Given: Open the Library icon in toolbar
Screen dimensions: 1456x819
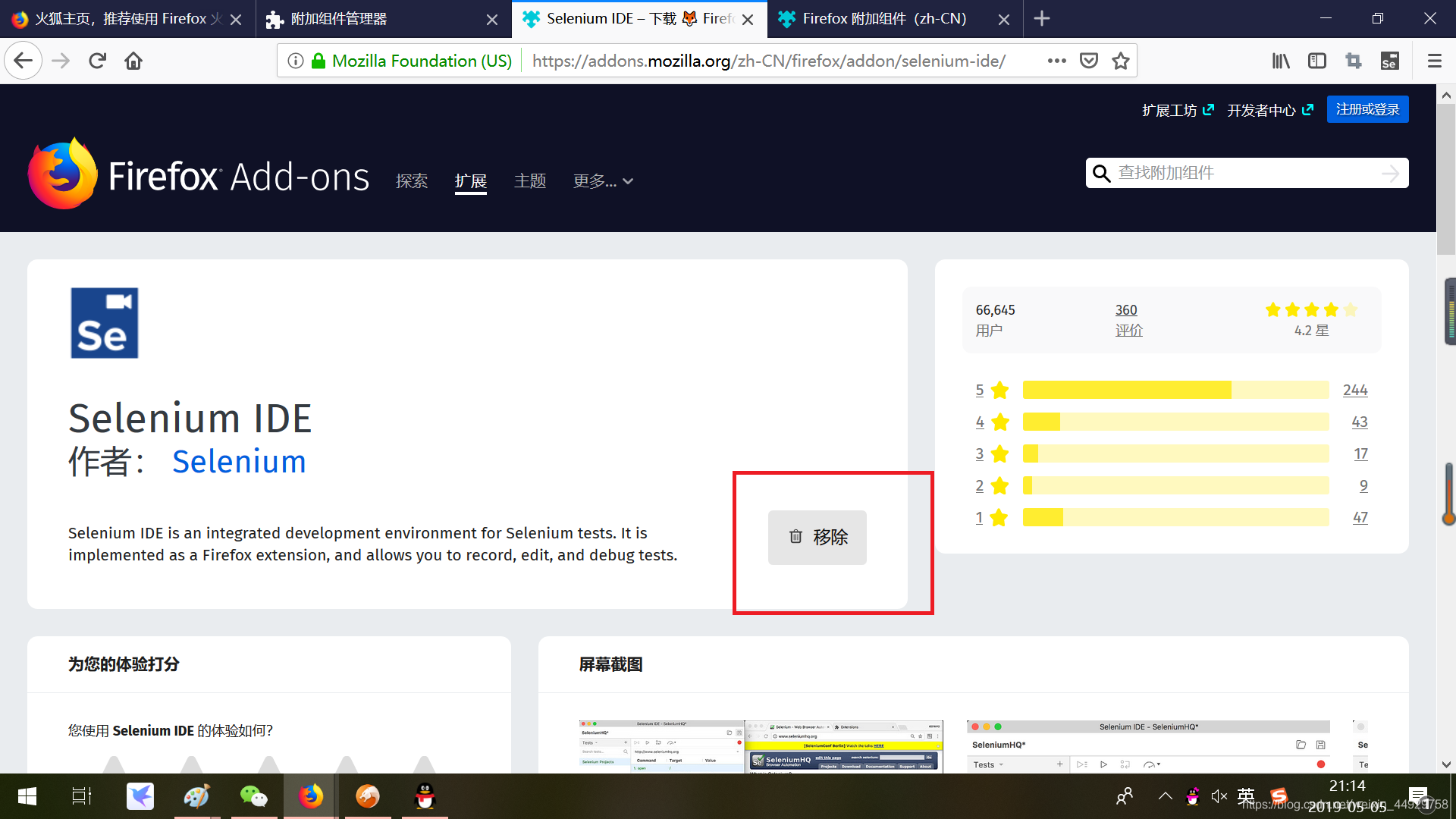Looking at the screenshot, I should [x=1281, y=61].
